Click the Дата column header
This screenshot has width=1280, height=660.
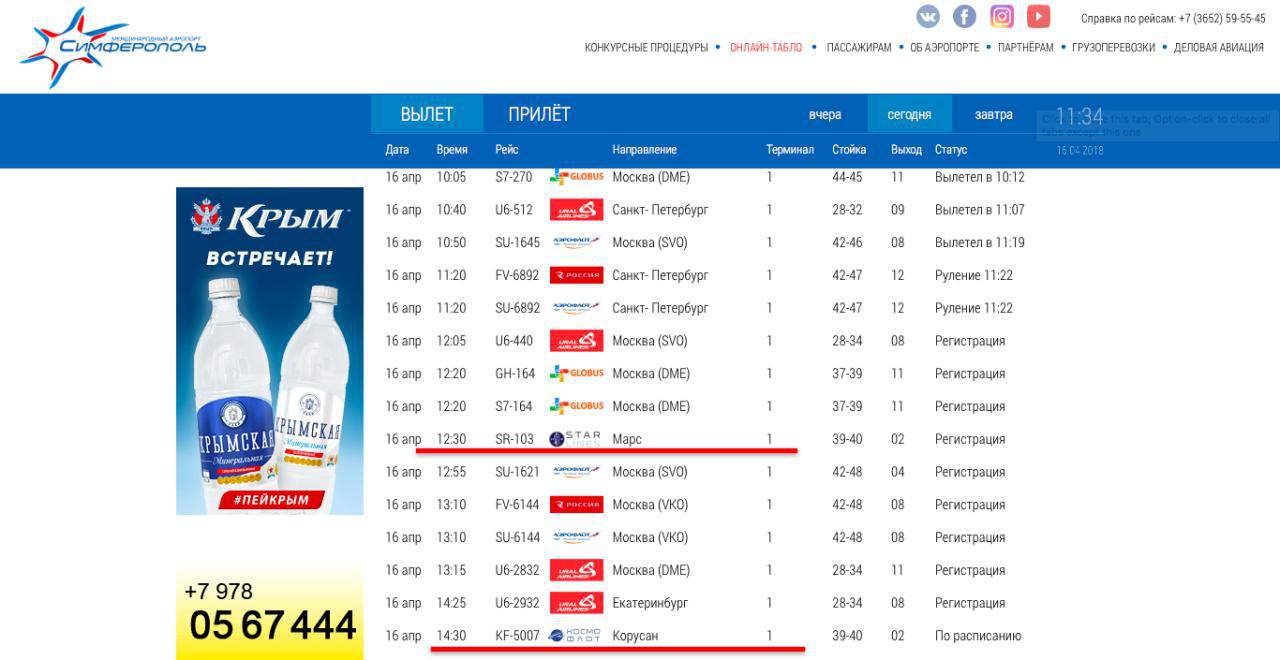click(x=397, y=150)
